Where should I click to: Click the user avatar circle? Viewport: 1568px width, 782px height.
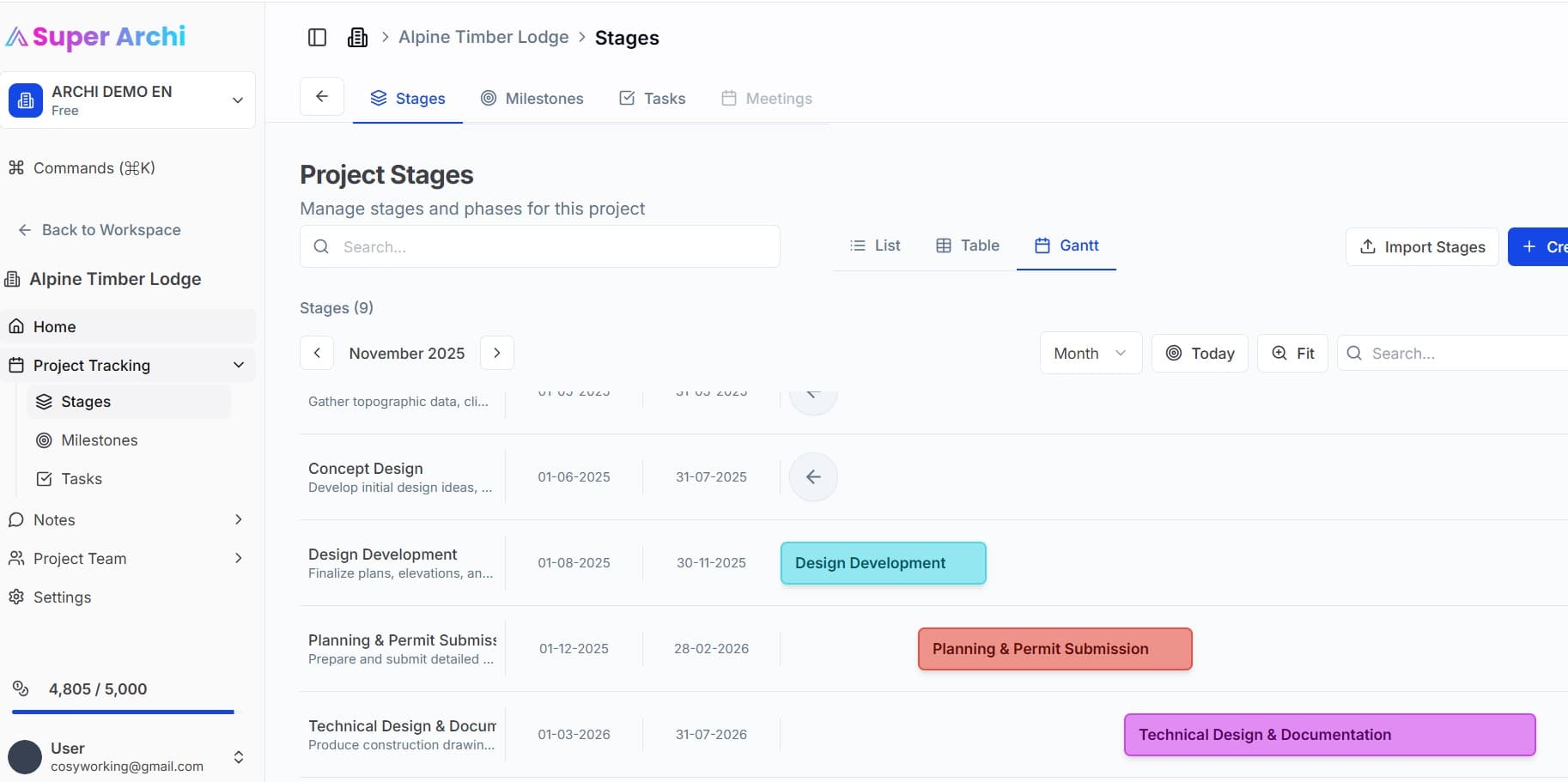click(25, 757)
